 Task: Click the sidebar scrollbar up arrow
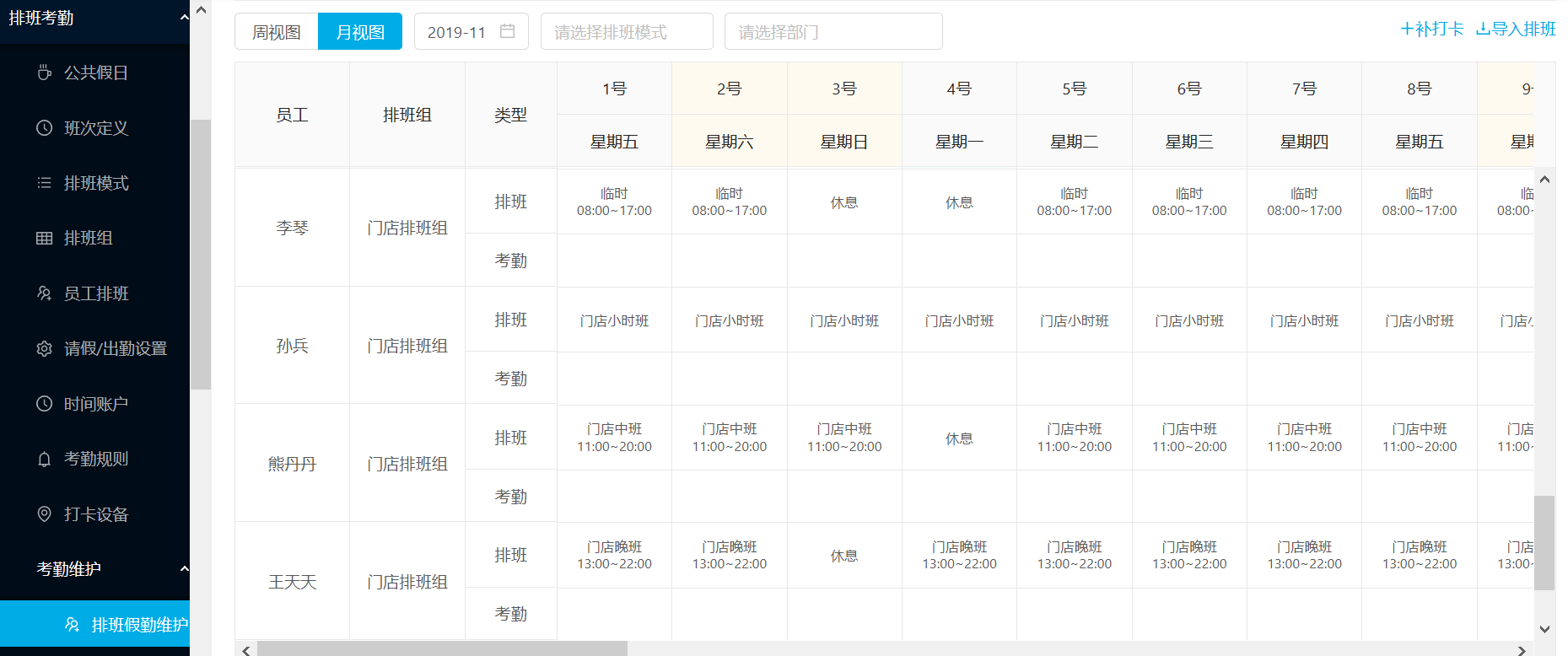click(201, 10)
